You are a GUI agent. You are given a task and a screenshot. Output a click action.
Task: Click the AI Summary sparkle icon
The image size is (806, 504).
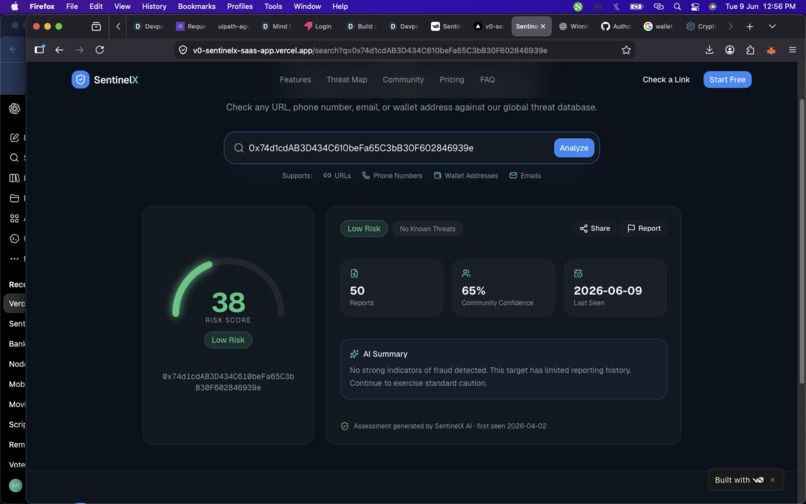tap(354, 354)
